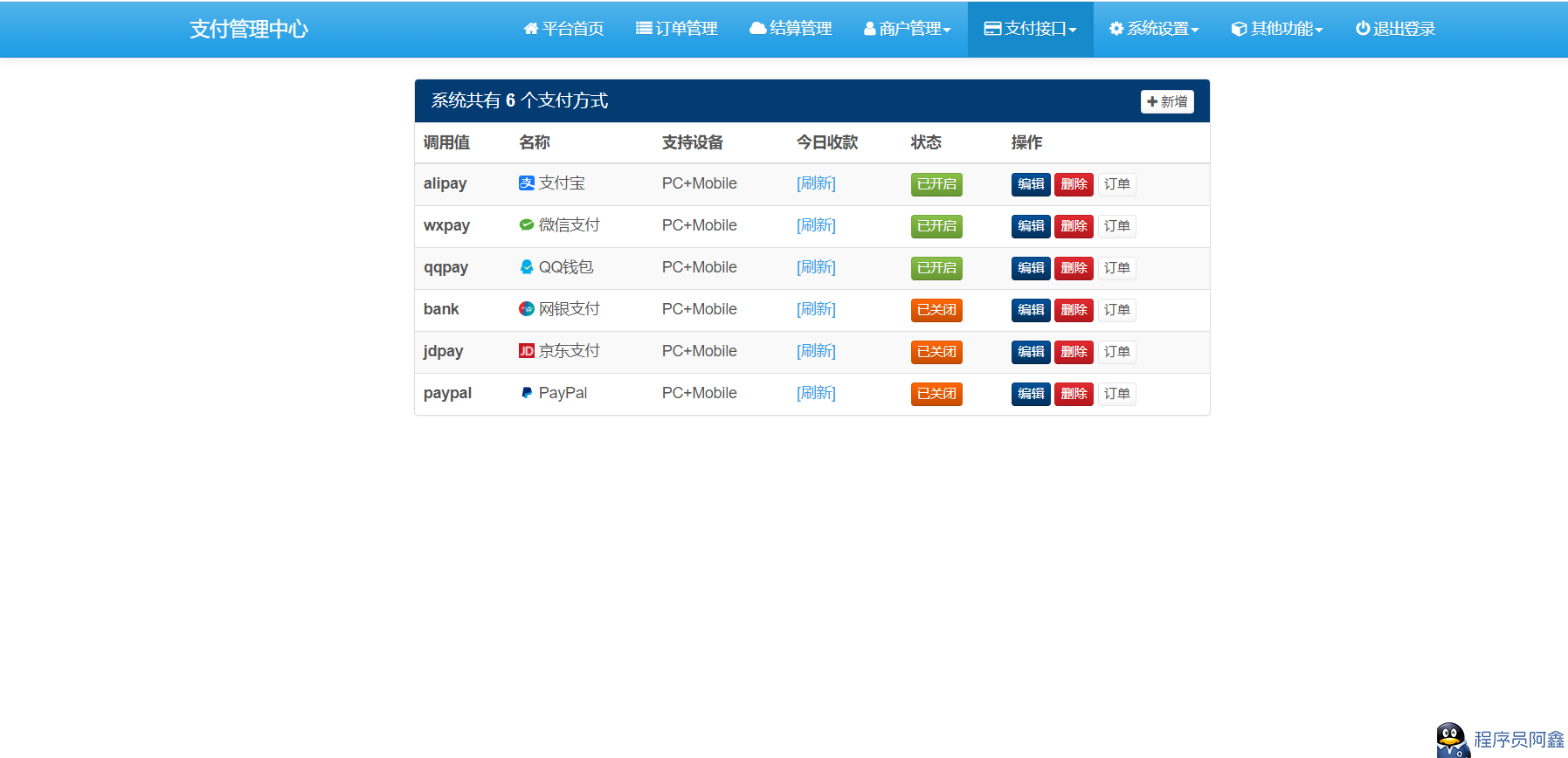Click the QQ wallet penguin icon
Viewport: 1568px width, 758px height.
click(527, 266)
